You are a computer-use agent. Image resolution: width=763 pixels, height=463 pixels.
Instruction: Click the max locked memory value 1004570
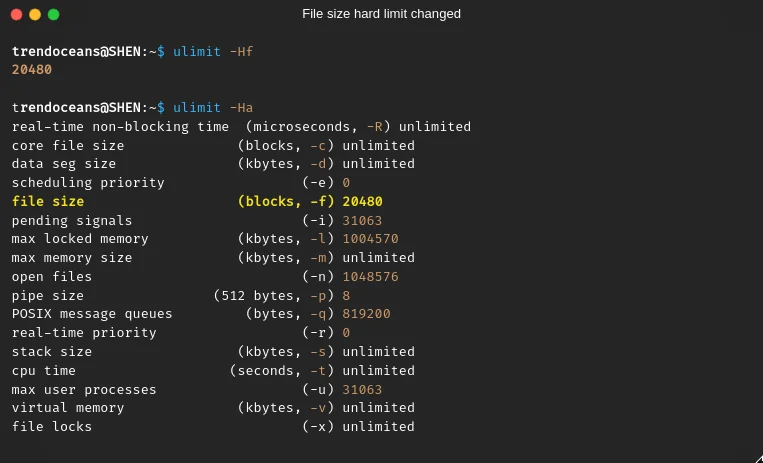[370, 239]
